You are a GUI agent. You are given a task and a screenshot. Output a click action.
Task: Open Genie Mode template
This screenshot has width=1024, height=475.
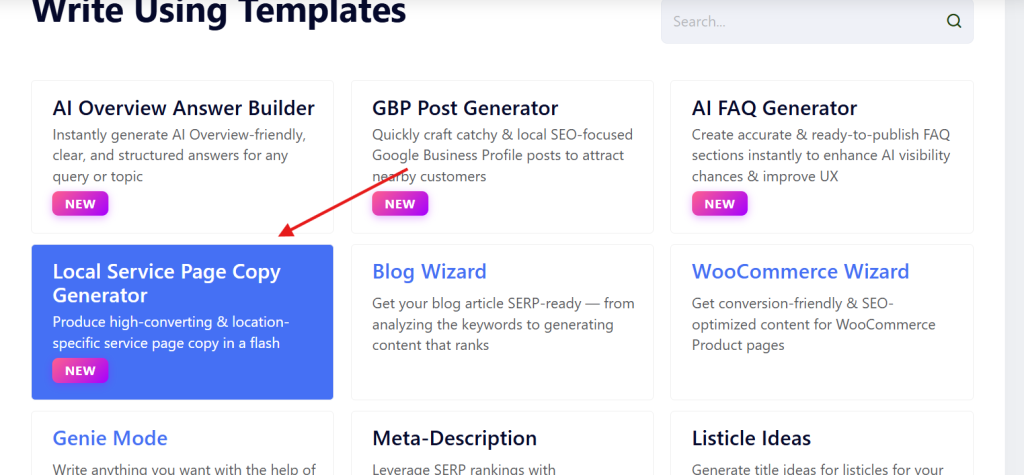110,438
